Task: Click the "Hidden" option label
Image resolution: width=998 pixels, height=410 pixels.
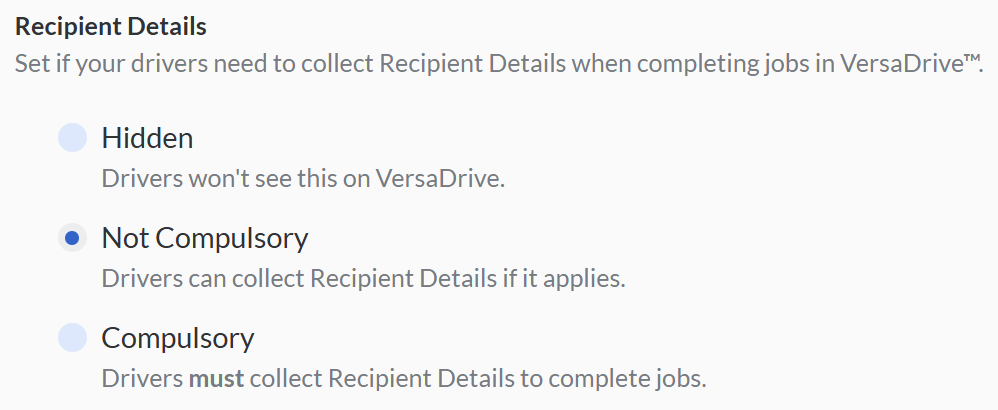Action: pyautogui.click(x=147, y=138)
